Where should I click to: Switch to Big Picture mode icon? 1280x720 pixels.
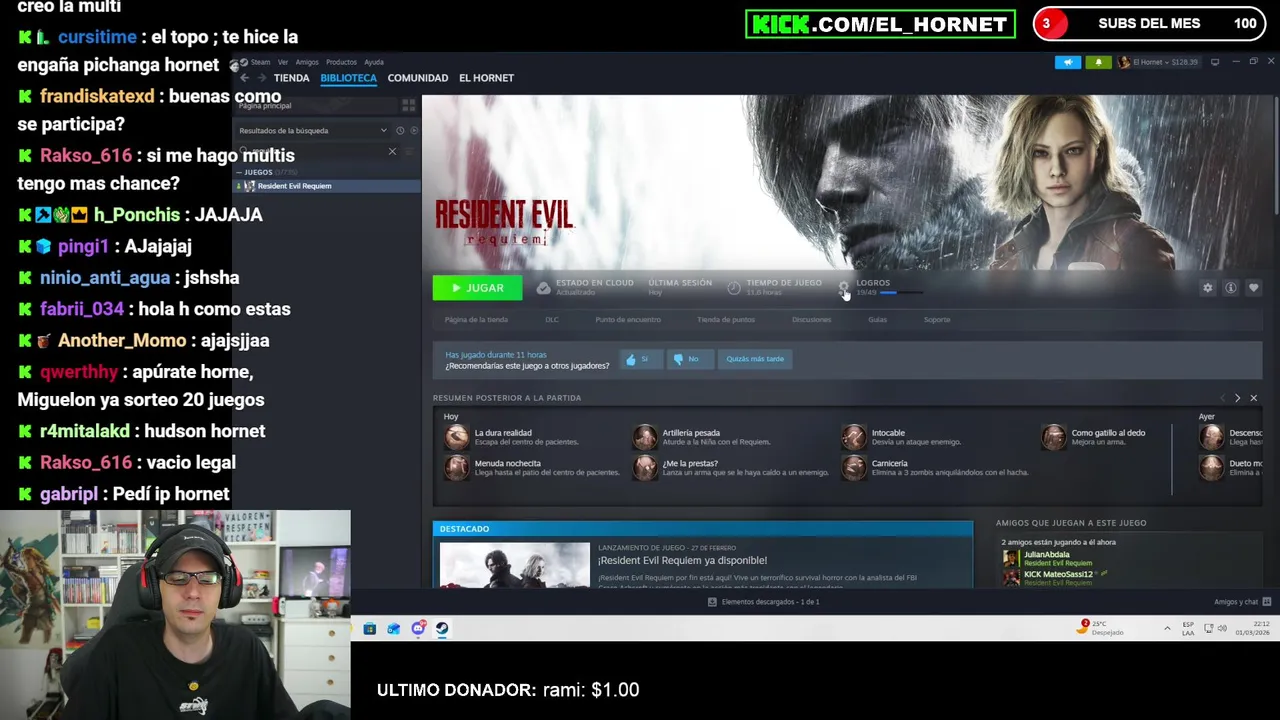tap(1215, 62)
